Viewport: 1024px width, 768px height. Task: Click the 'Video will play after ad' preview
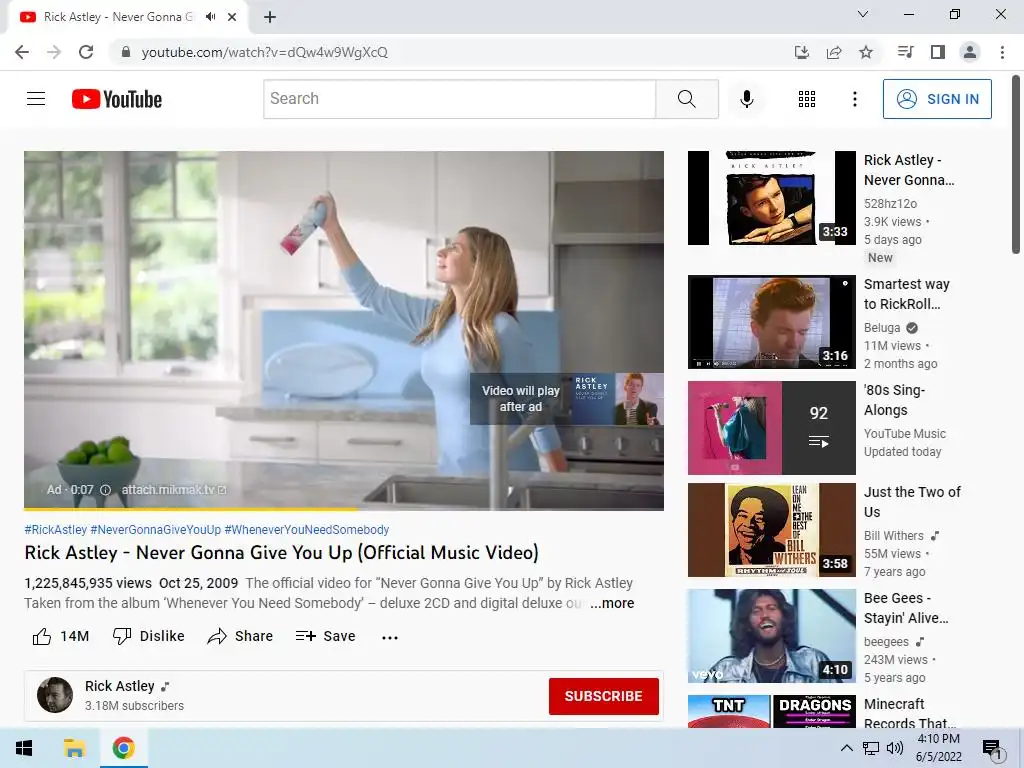pos(567,399)
